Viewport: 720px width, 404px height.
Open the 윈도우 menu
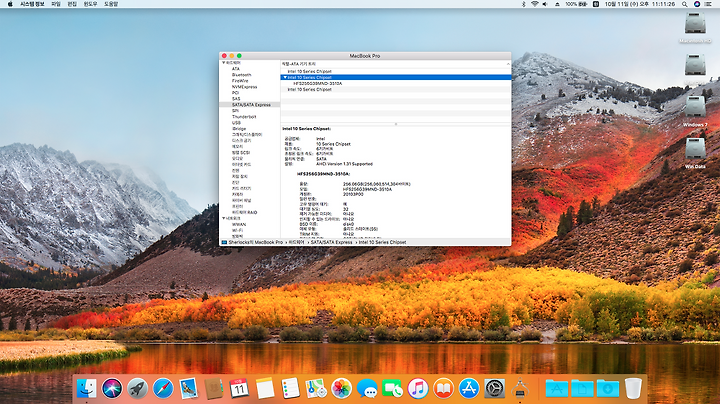coord(90,4)
